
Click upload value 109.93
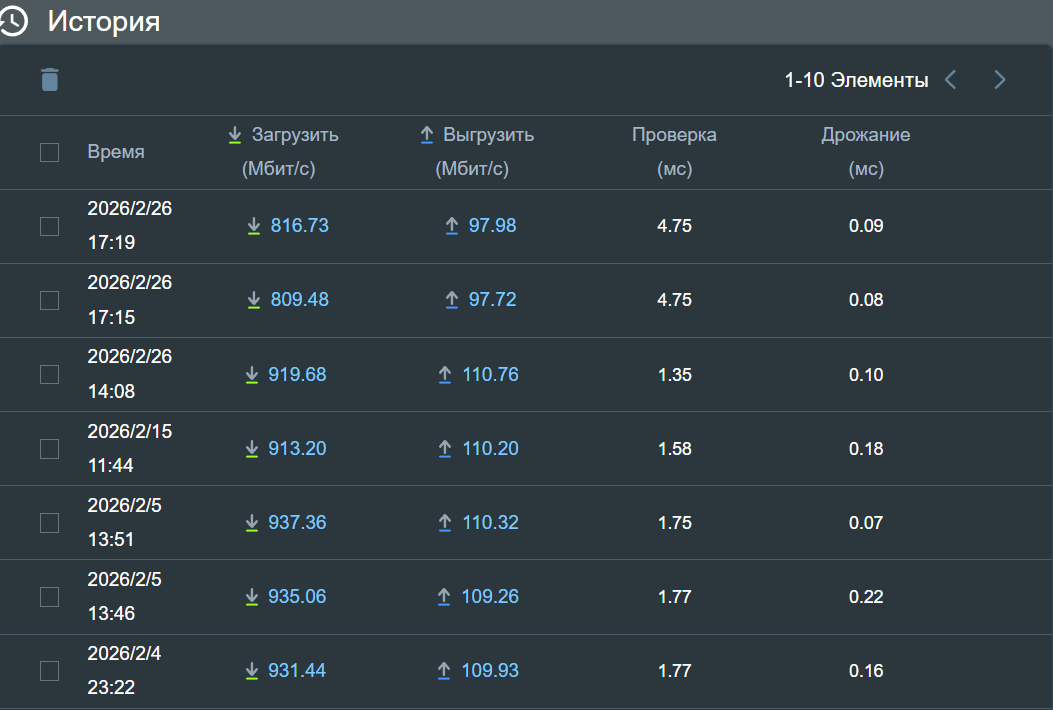coord(490,670)
